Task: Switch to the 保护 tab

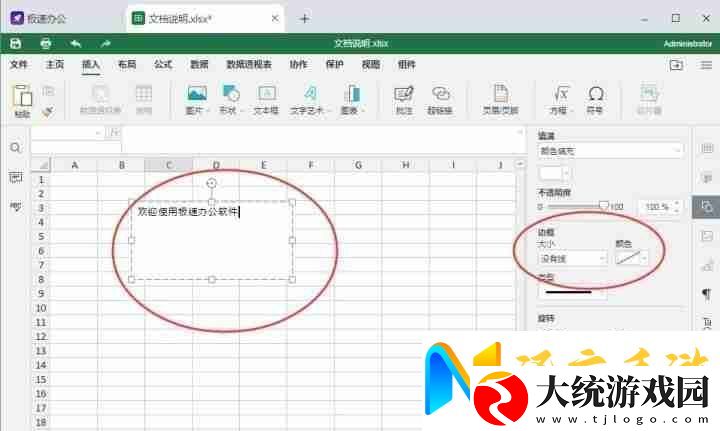Action: click(334, 65)
